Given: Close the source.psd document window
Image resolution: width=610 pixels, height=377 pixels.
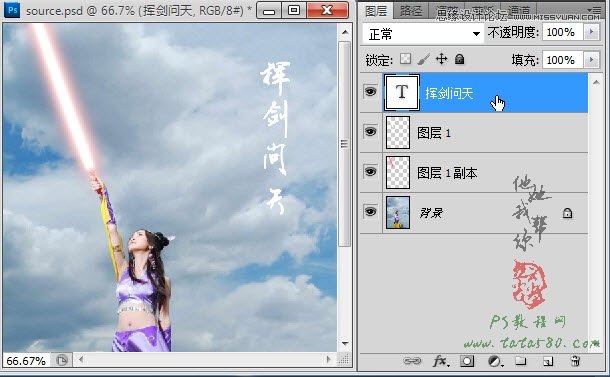Looking at the screenshot, I should (x=327, y=11).
